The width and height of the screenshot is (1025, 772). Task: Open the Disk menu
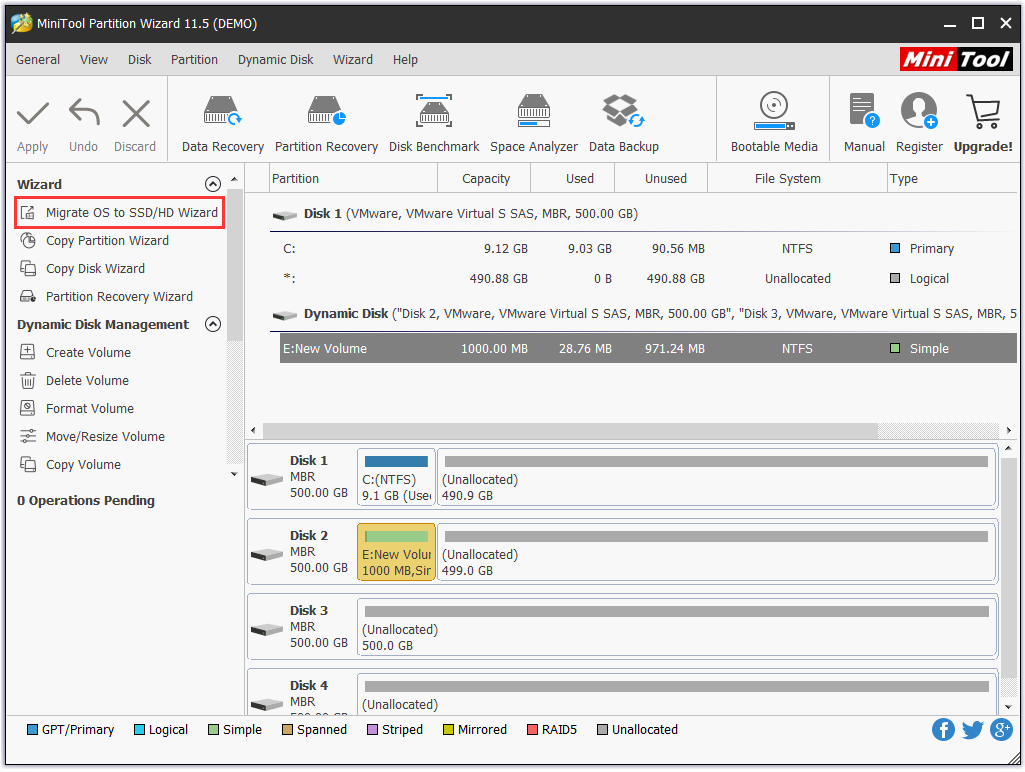139,60
